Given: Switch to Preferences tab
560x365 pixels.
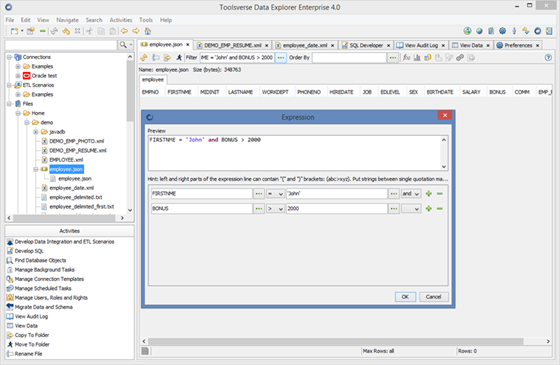Looking at the screenshot, I should 518,45.
